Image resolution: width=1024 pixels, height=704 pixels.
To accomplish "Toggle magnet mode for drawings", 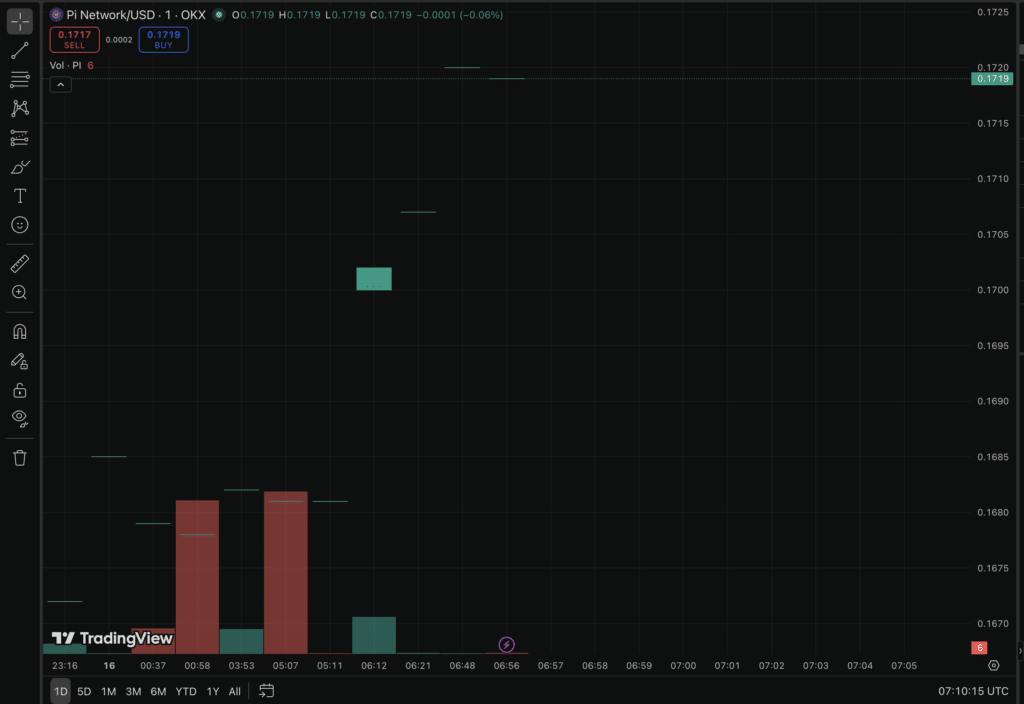I will 20,332.
